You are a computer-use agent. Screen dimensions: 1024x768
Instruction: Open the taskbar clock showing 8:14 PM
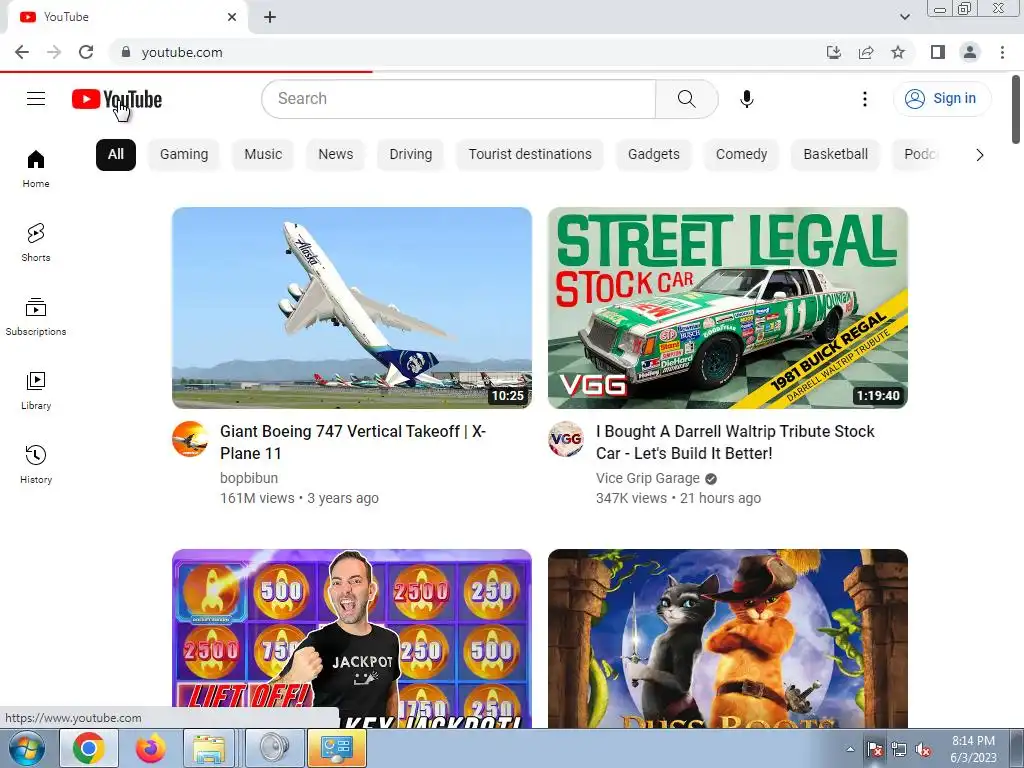coord(973,749)
